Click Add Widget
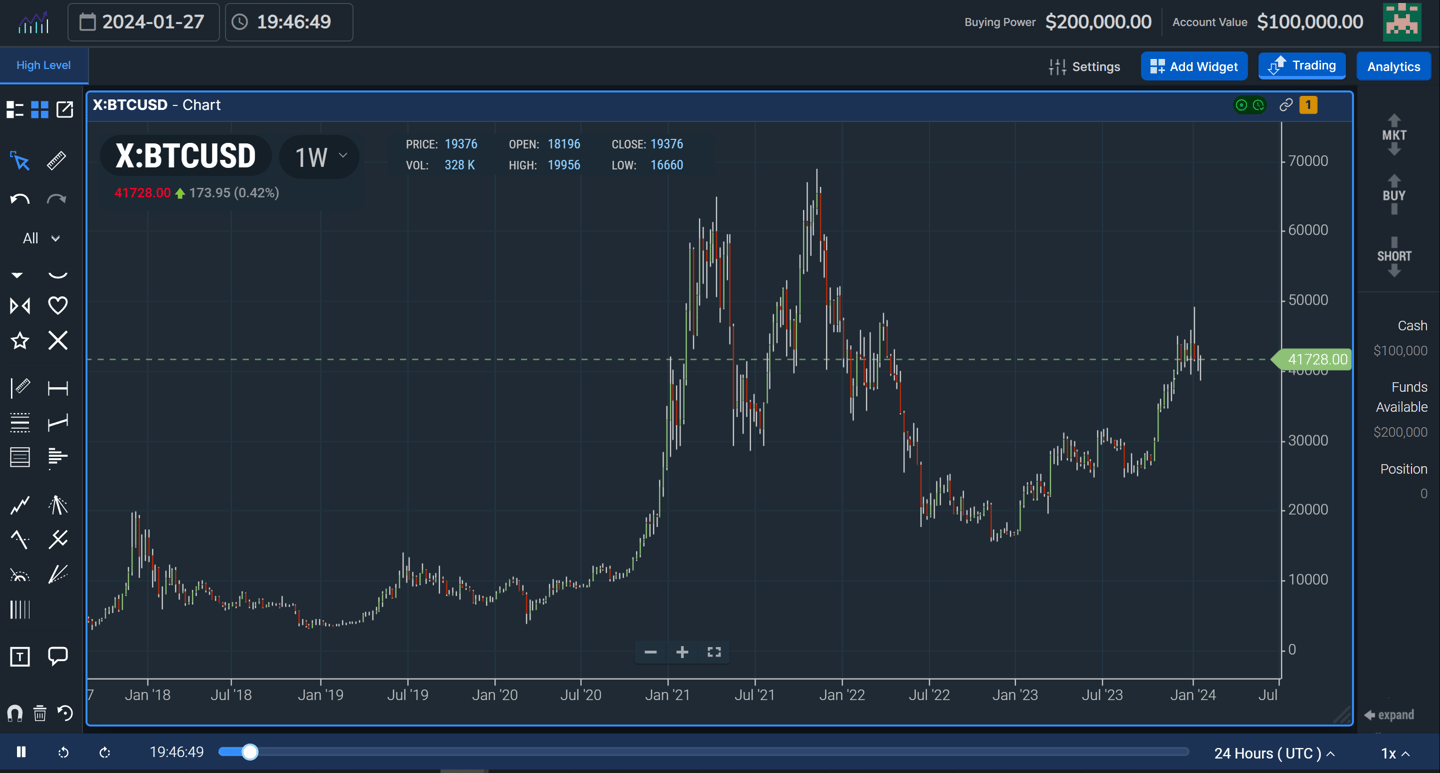This screenshot has height=773, width=1440. click(x=1193, y=66)
